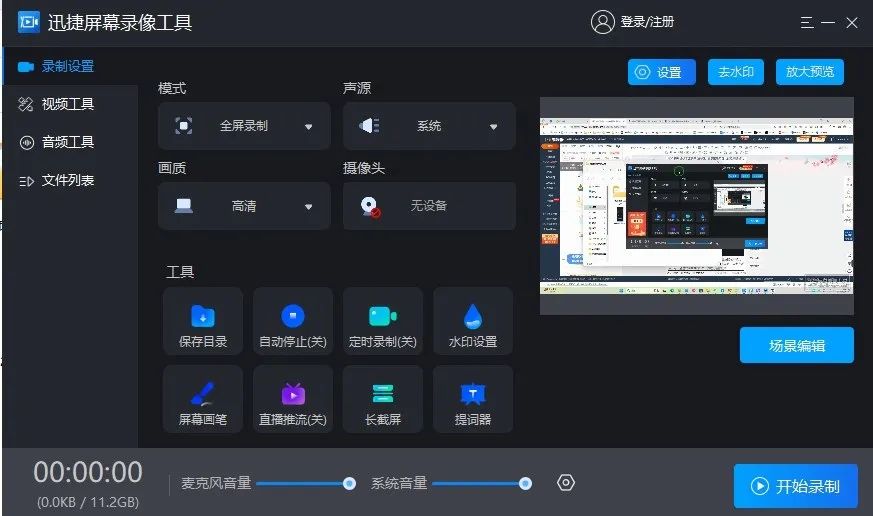The height and width of the screenshot is (516, 873).
Task: Toggle the 自动停止(关) tool
Action: click(293, 321)
